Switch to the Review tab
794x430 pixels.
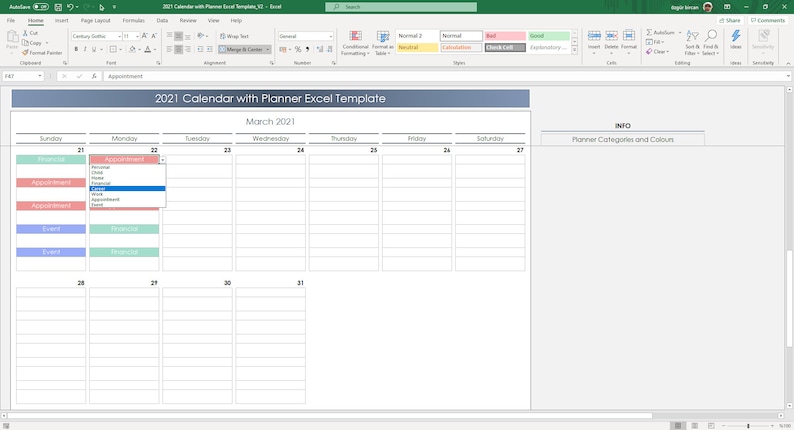click(x=188, y=20)
